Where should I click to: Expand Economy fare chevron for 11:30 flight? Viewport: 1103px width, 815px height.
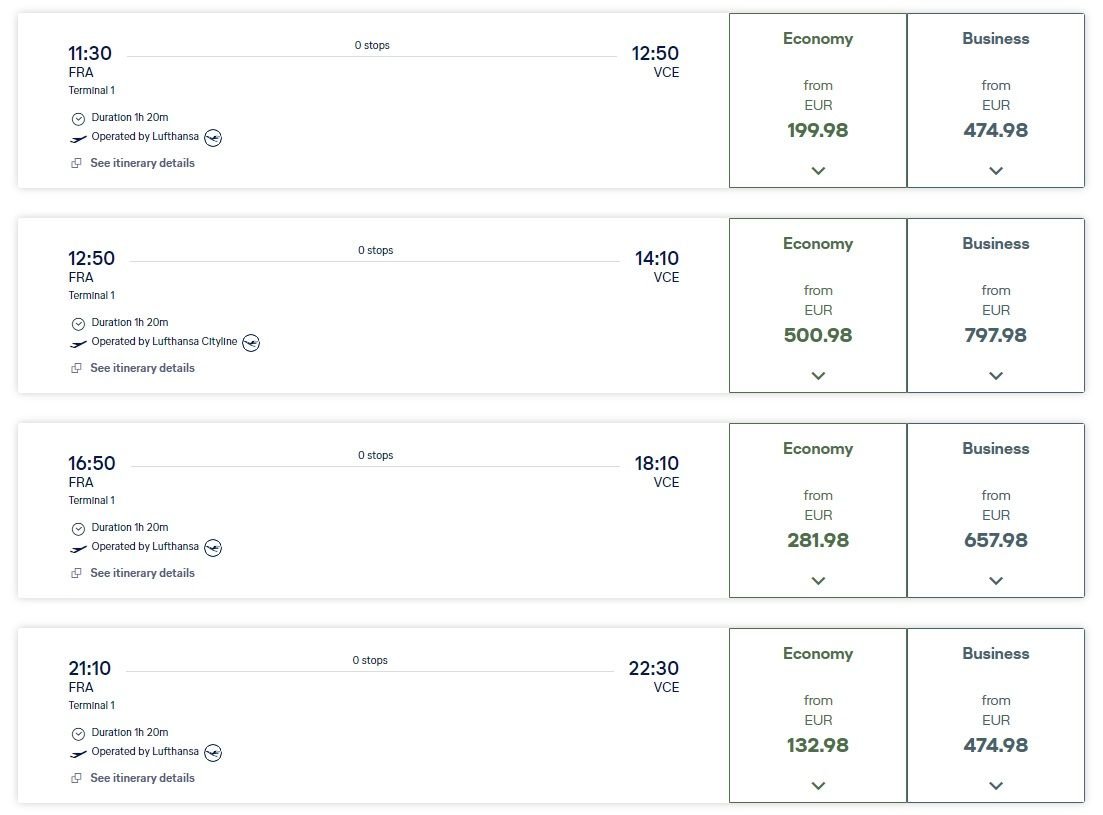[818, 171]
